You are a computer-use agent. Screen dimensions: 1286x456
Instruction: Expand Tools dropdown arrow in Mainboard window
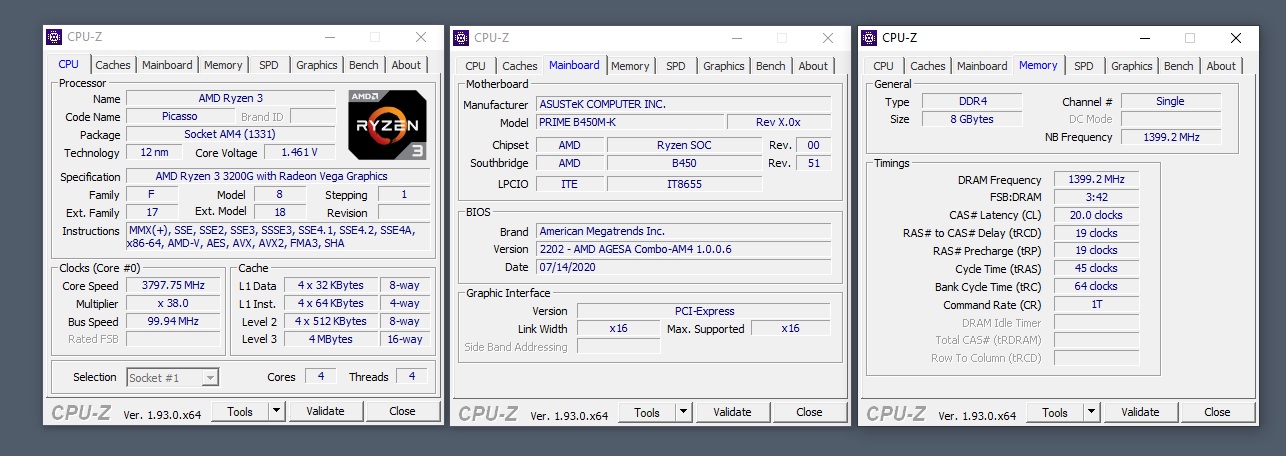684,412
